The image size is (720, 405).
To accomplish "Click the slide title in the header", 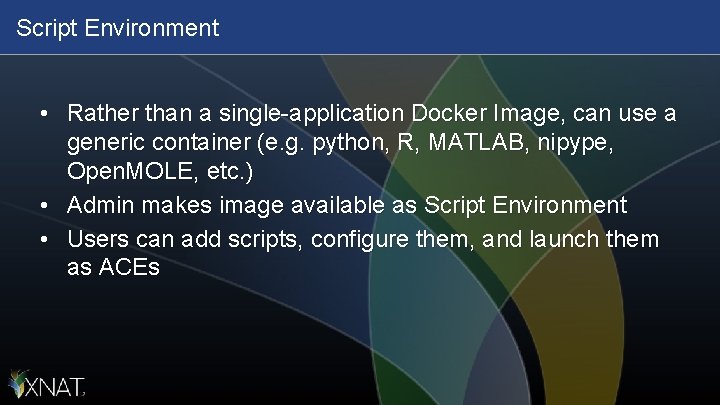I will [x=117, y=28].
